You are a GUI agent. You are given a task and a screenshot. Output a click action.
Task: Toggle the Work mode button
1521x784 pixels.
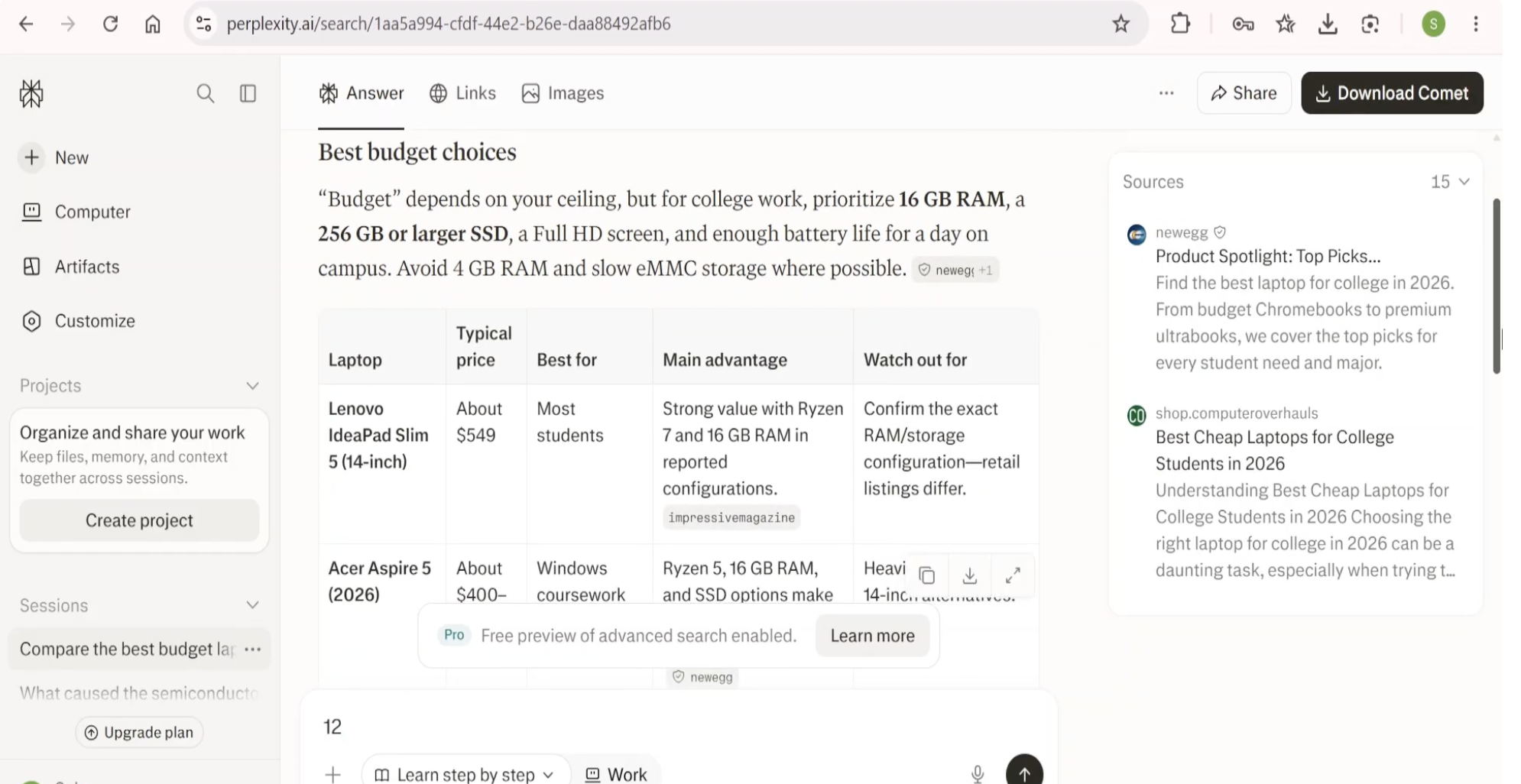pos(616,773)
